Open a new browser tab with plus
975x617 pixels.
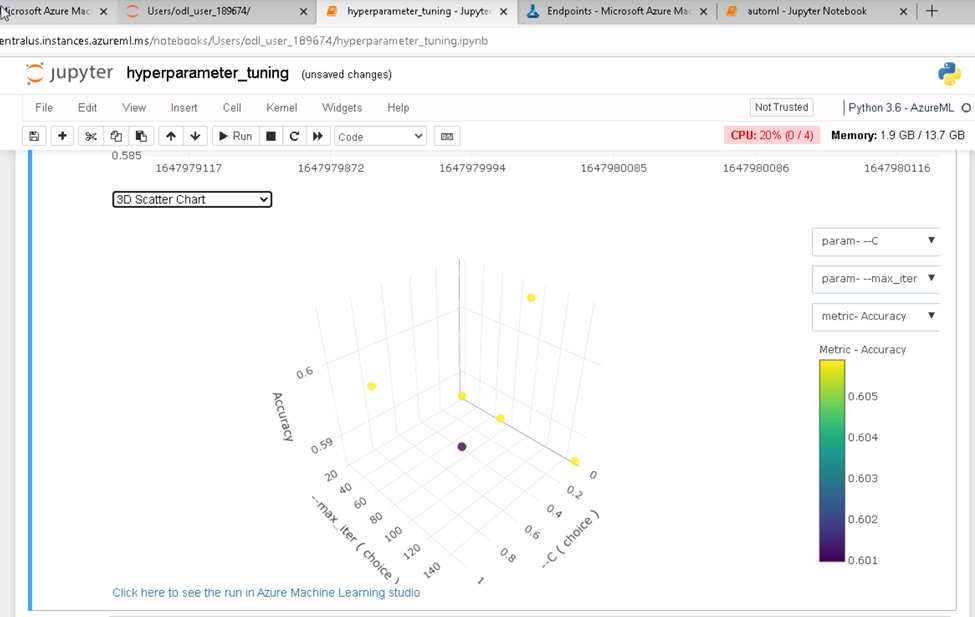tap(931, 11)
